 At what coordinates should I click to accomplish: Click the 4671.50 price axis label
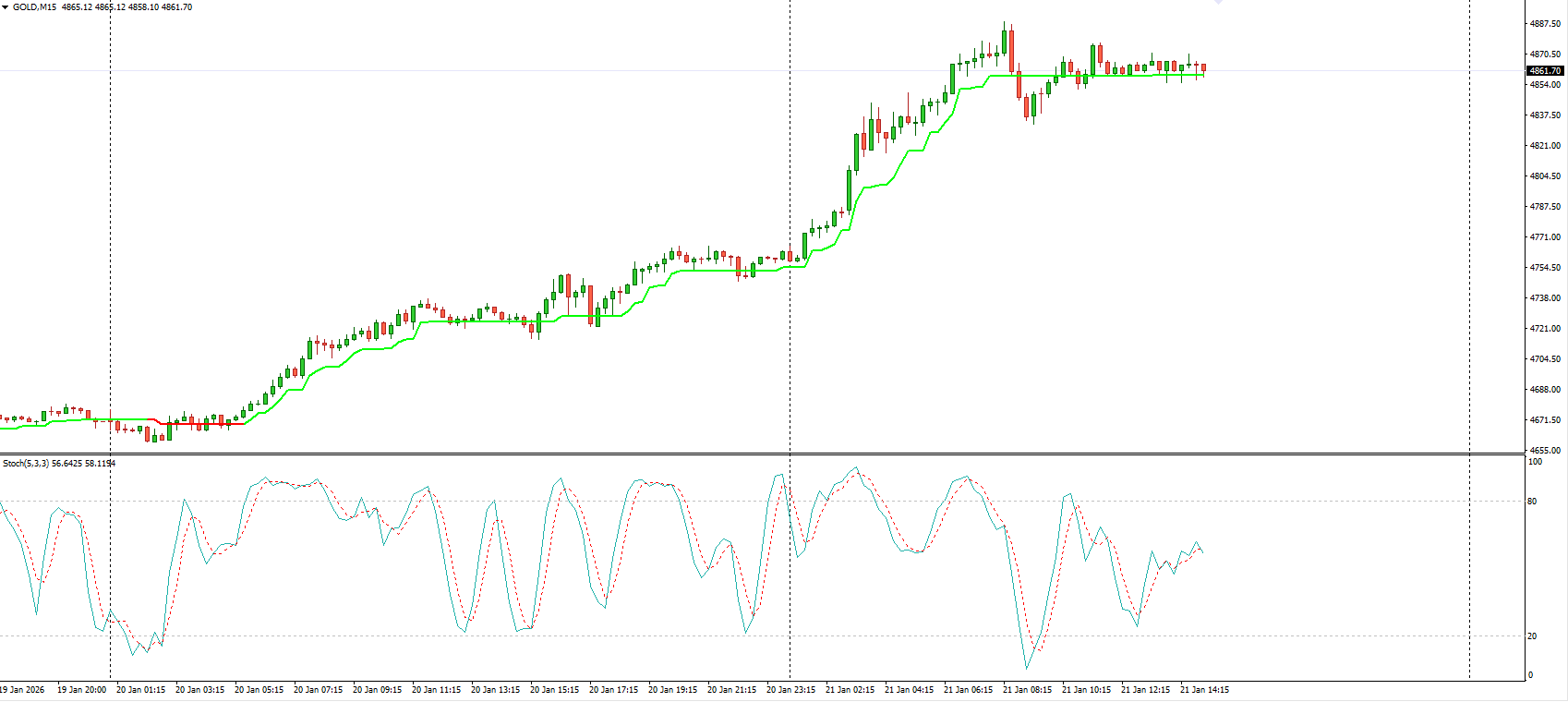click(1545, 420)
